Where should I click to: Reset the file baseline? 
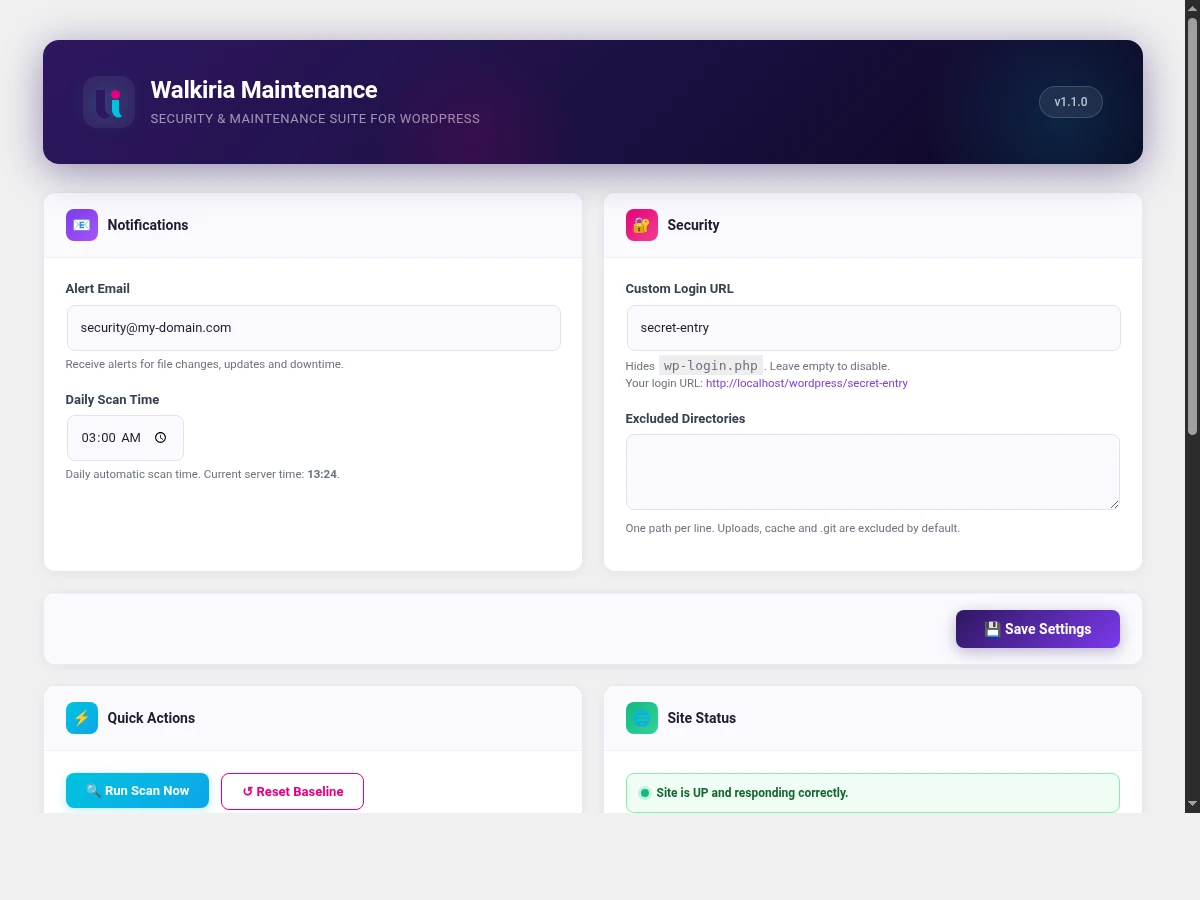(x=292, y=791)
